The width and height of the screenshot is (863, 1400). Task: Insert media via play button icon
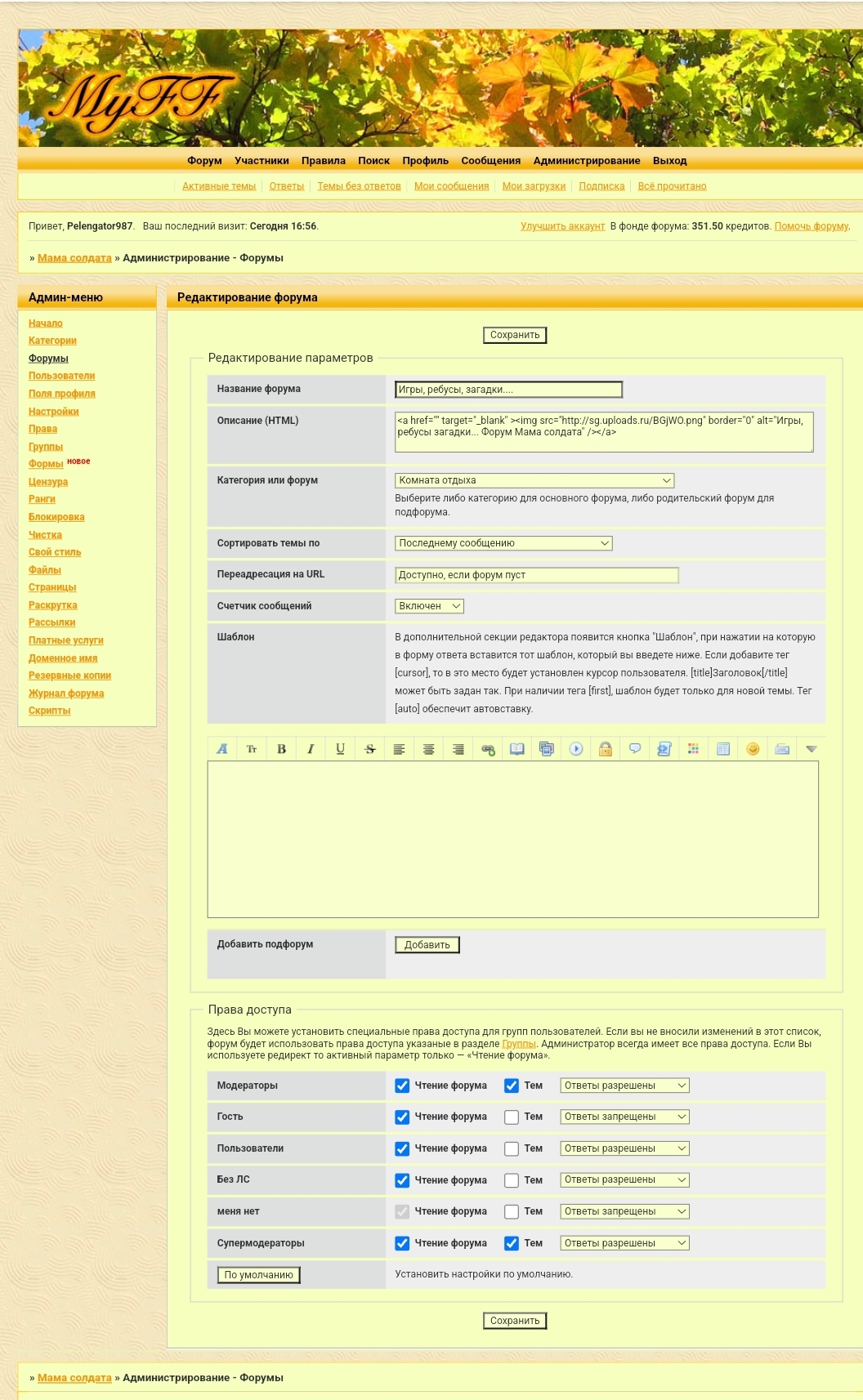(576, 749)
